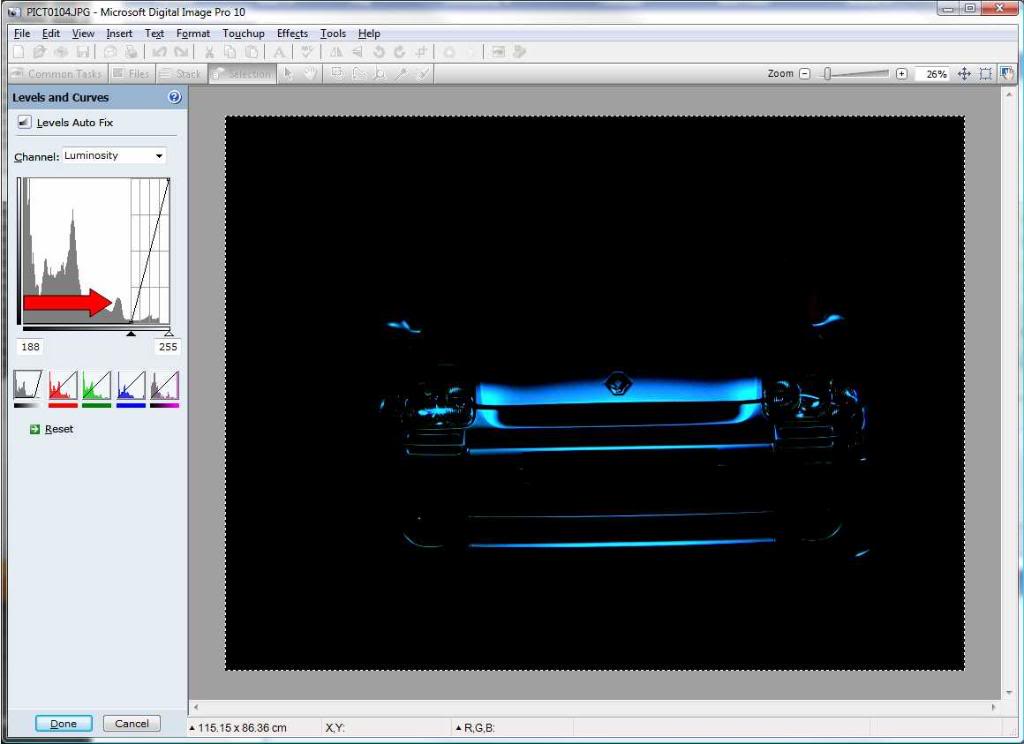Open the Channel Luminosity dropdown
Viewport: 1024px width, 744px height.
(x=114, y=156)
